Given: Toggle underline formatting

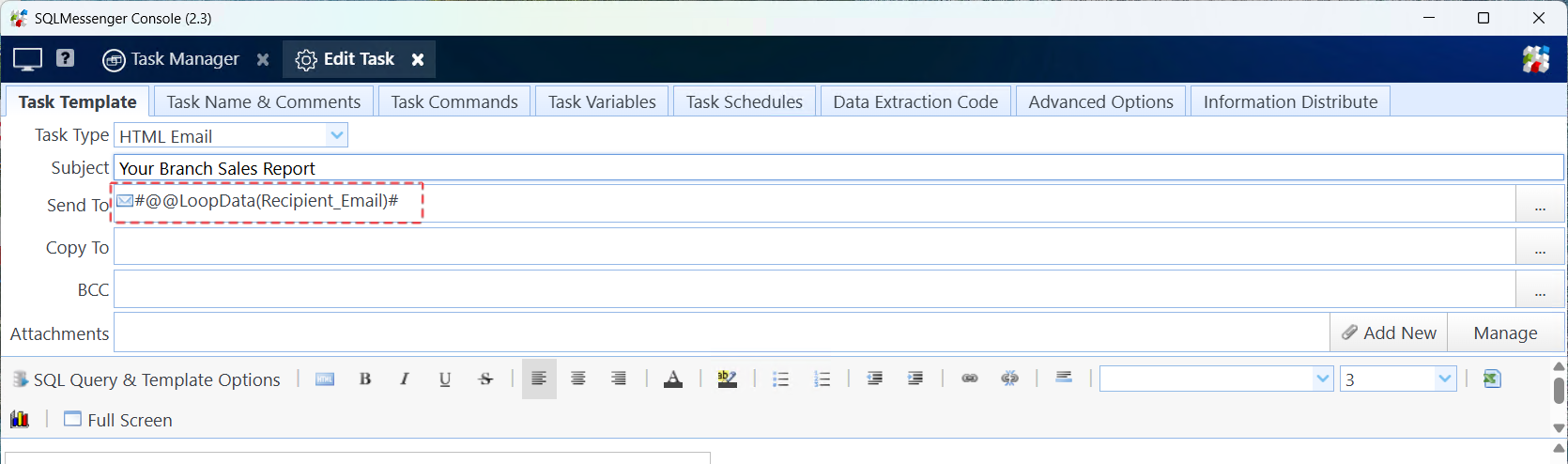Looking at the screenshot, I should pos(445,379).
